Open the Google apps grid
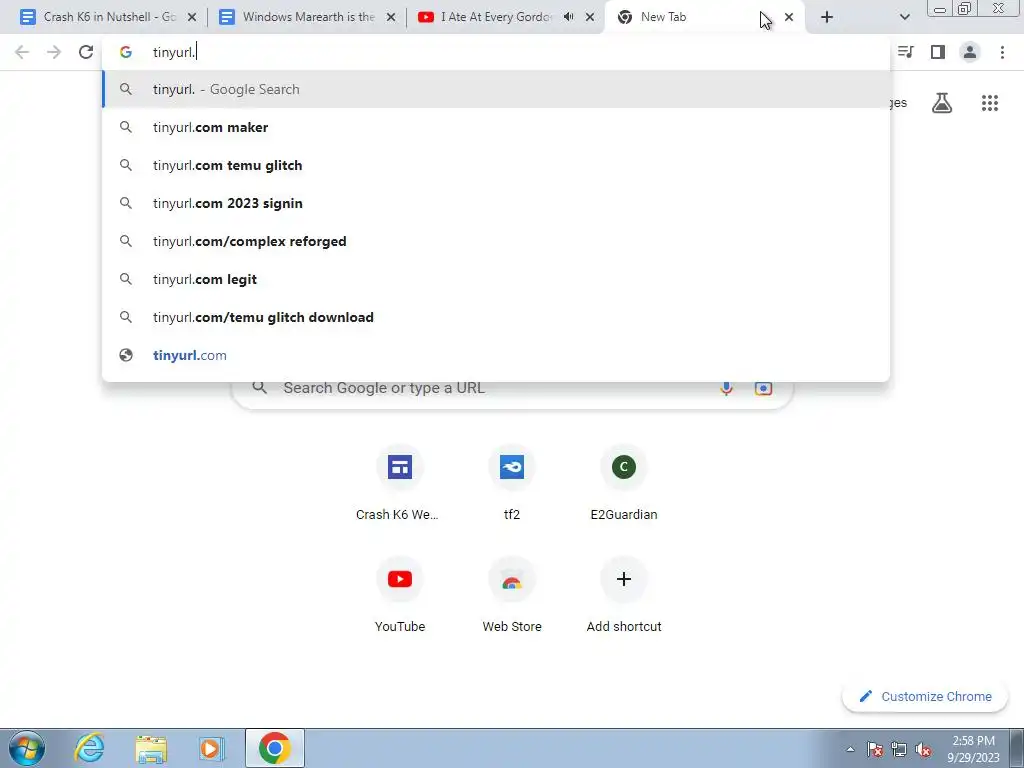Viewport: 1024px width, 768px height. click(989, 103)
